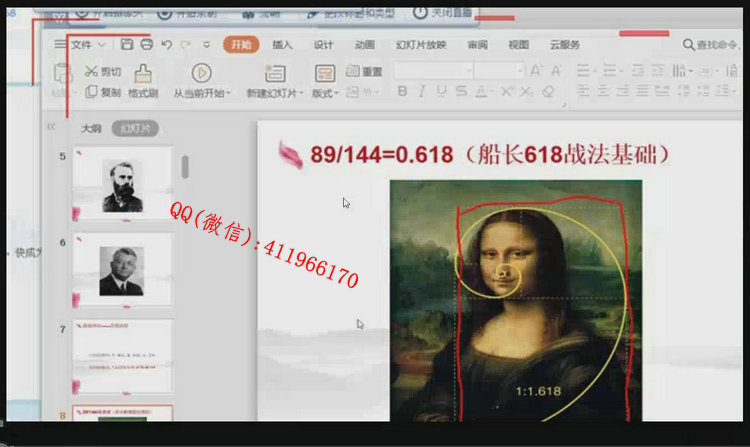Expand the 新建幻灯片 dropdown arrow
750x447 pixels.
click(301, 93)
